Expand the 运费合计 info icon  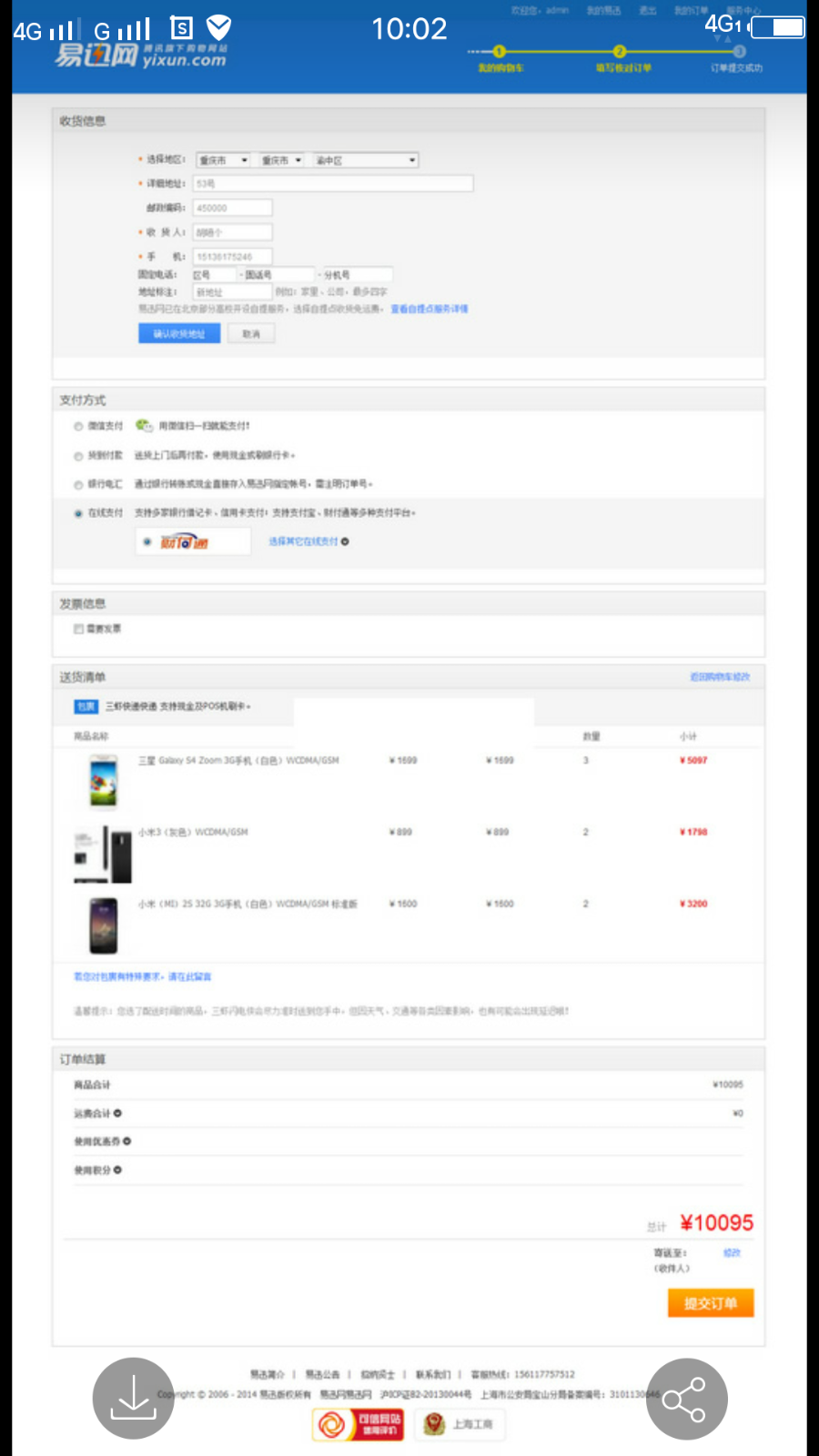pos(118,1113)
